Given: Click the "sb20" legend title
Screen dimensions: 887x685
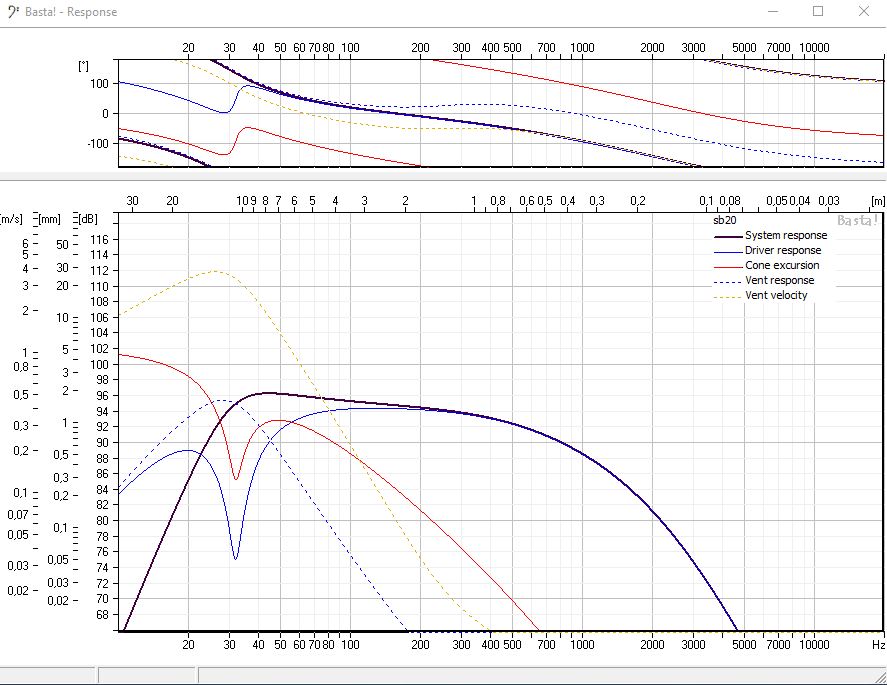Looking at the screenshot, I should pyautogui.click(x=725, y=220).
